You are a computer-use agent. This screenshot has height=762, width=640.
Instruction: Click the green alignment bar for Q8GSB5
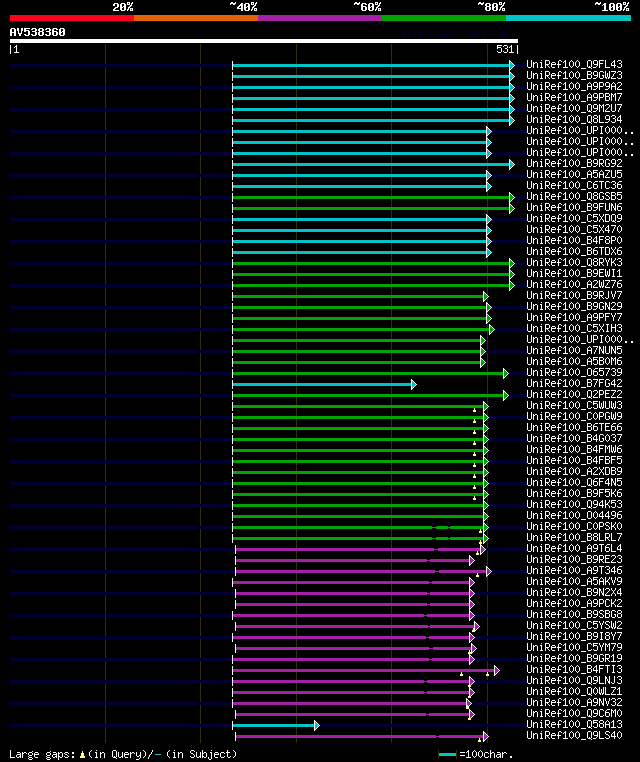371,197
